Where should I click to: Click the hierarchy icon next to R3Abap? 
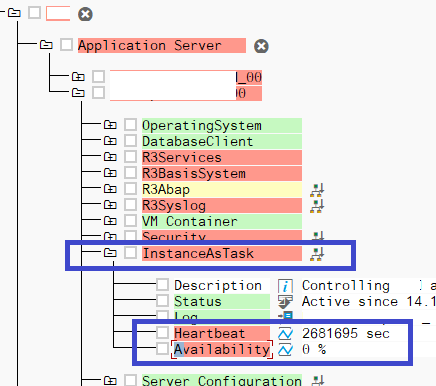317,190
